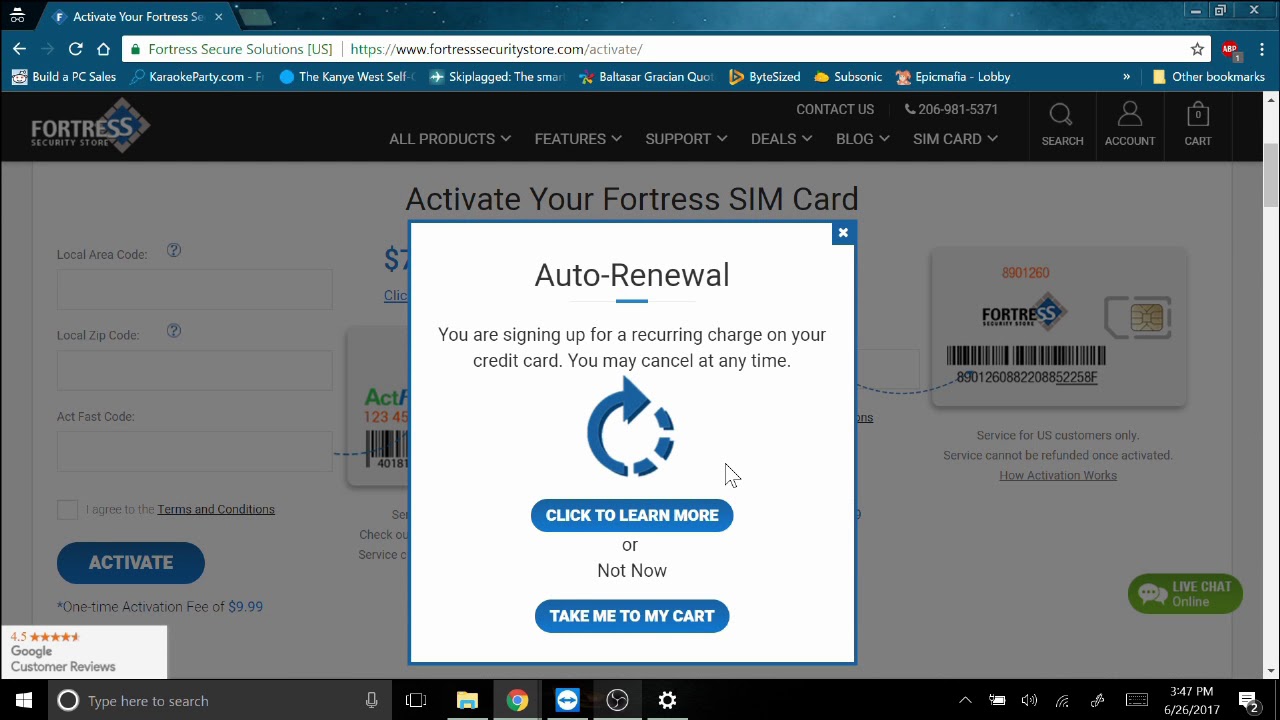Viewport: 1280px width, 720px height.
Task: Click the ACTIVATE button
Action: click(131, 562)
